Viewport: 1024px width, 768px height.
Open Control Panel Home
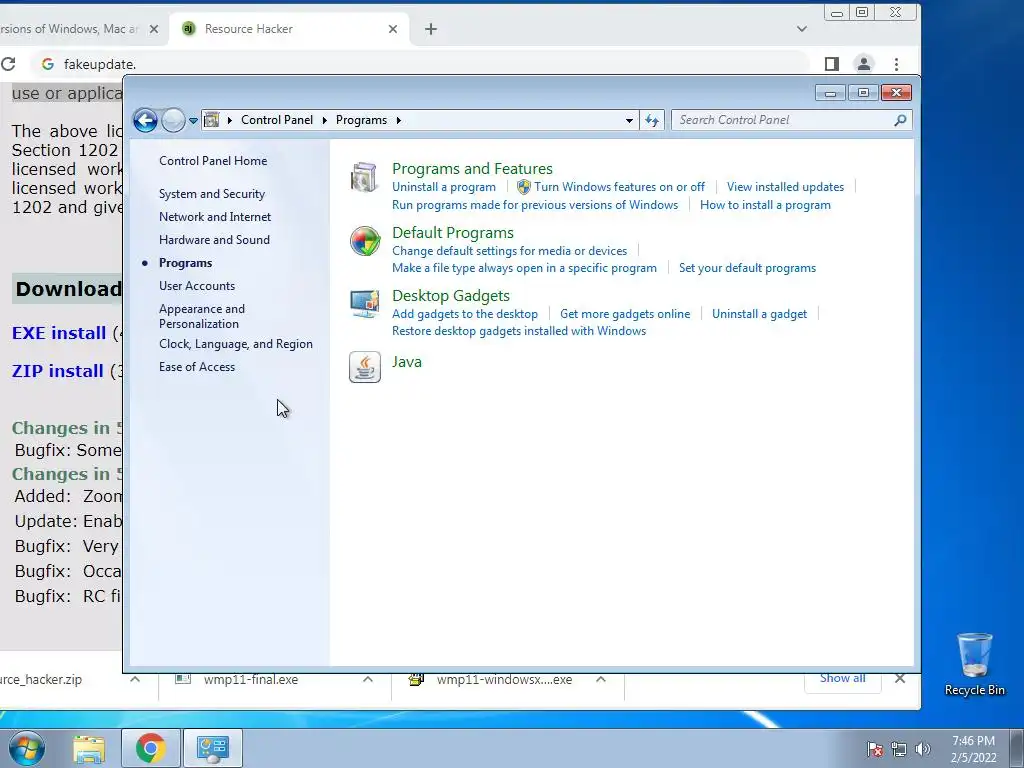213,161
